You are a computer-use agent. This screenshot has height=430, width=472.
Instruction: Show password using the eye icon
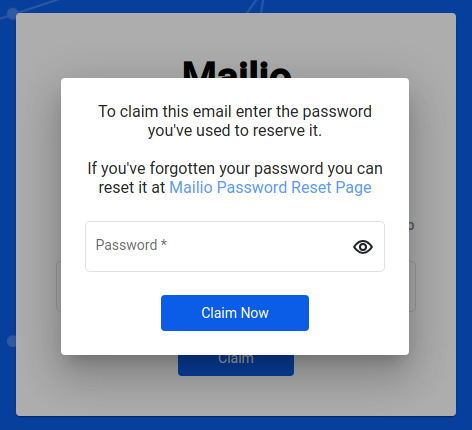[363, 247]
